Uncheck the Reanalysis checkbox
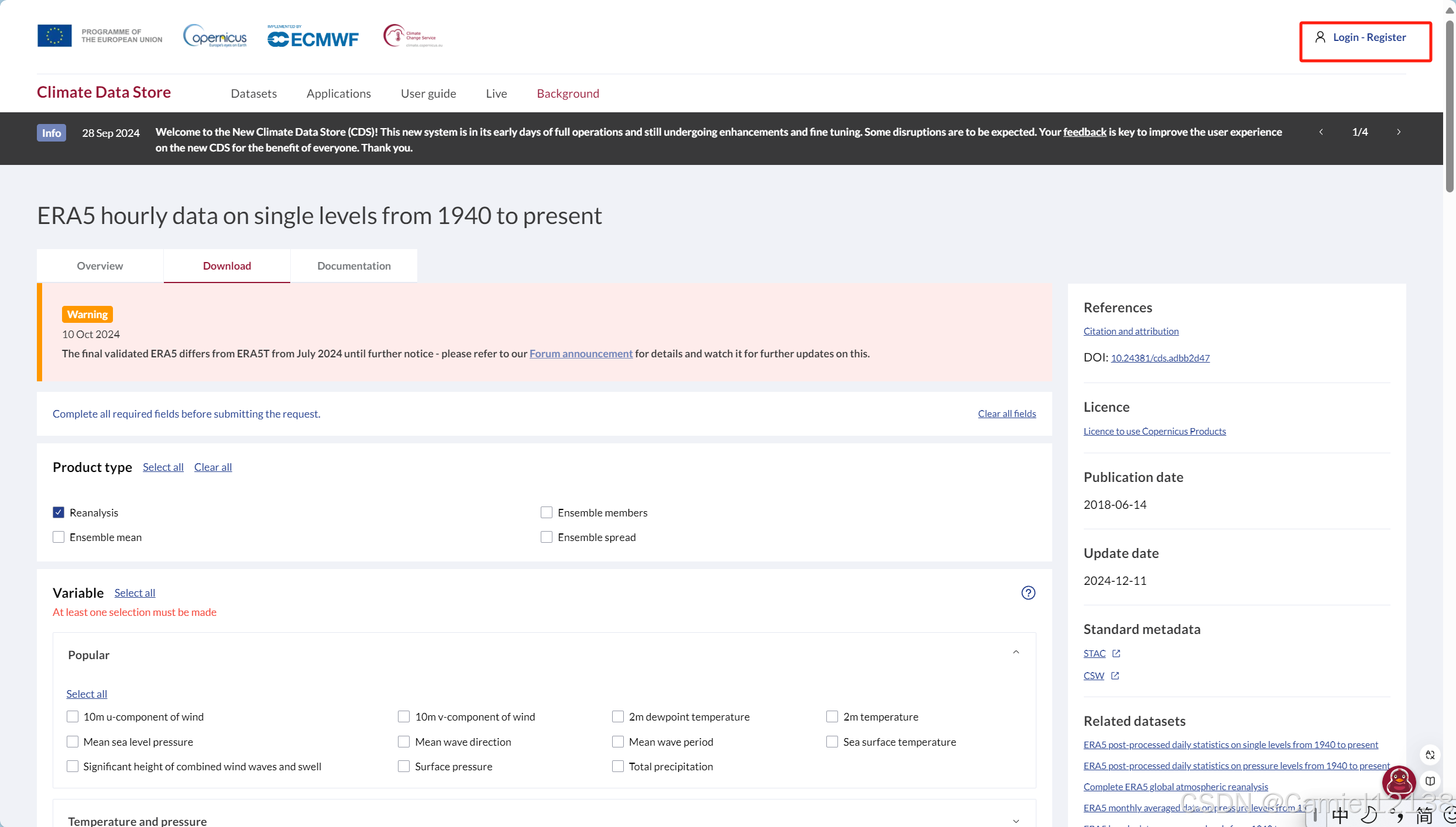The width and height of the screenshot is (1456, 827). point(59,512)
